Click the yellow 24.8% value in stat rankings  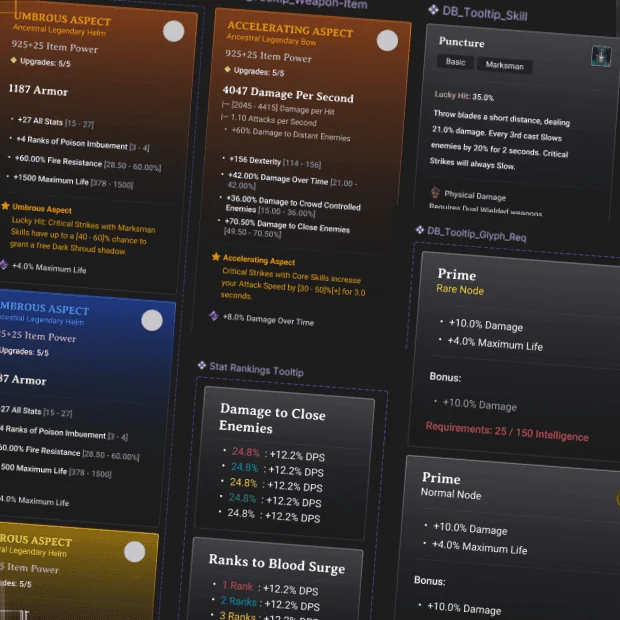tap(243, 482)
